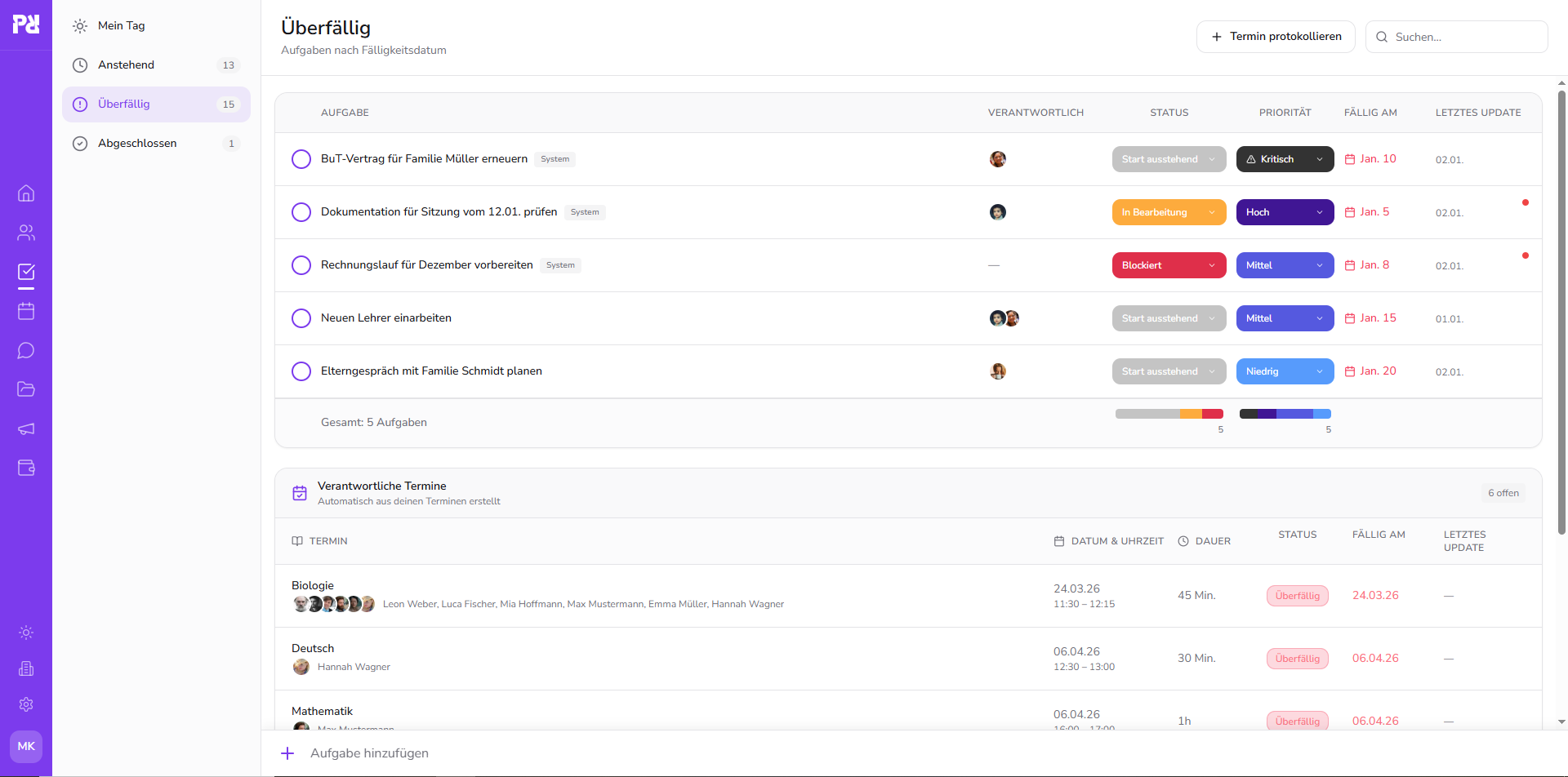Click the Überfällig status badge for Biologie
Viewport: 1568px width, 777px height.
click(1298, 596)
